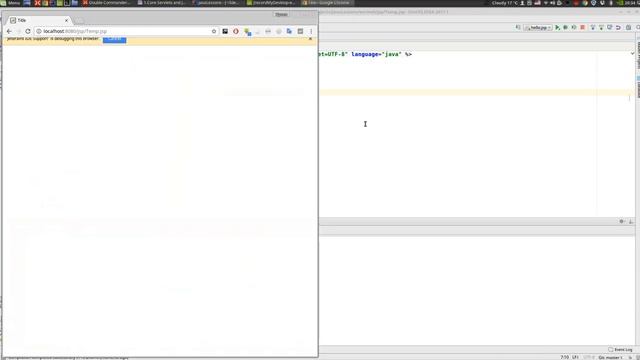Go back in the Chrome browser

(x=9, y=31)
